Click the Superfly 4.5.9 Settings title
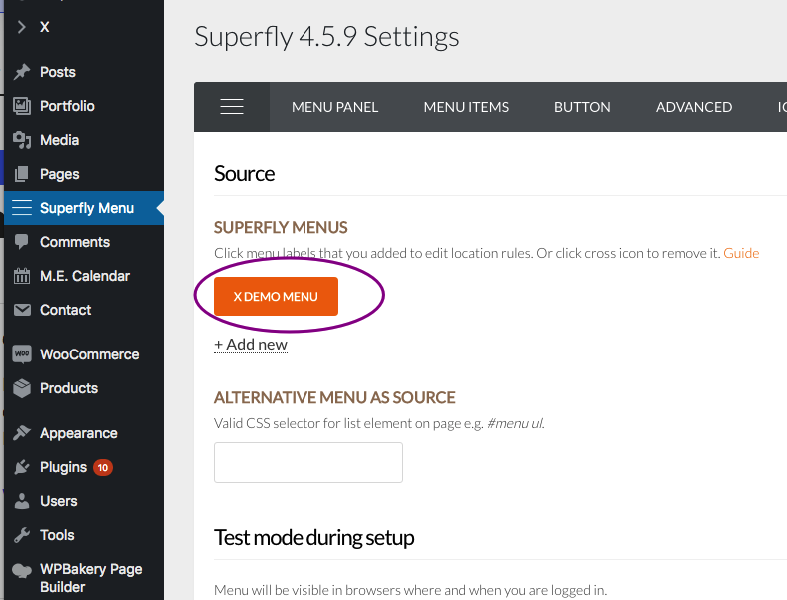This screenshot has height=600, width=787. [327, 37]
